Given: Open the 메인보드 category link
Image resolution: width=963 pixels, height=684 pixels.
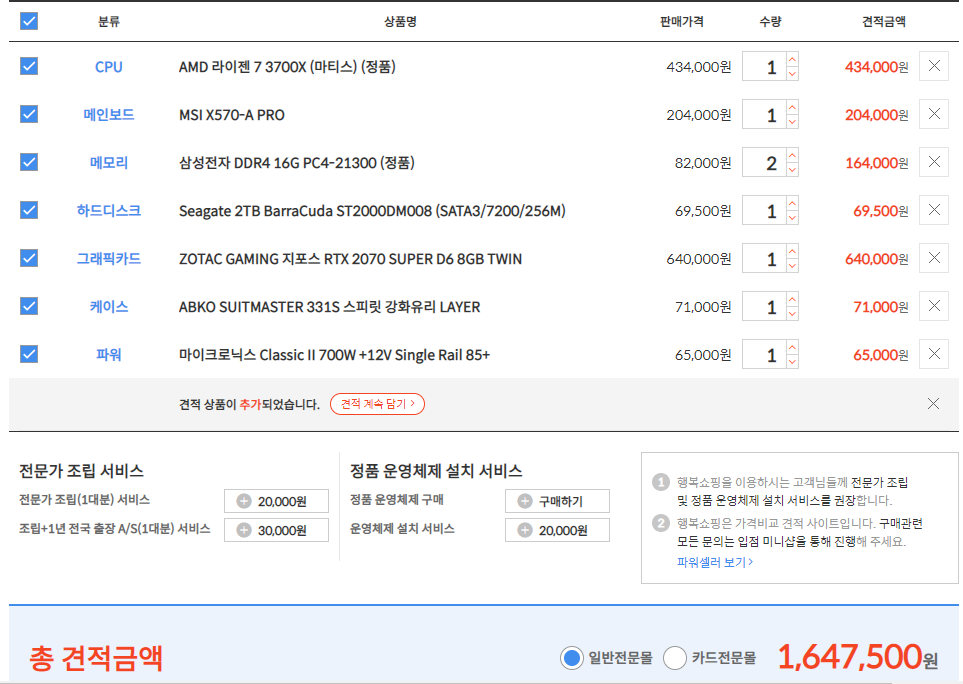Looking at the screenshot, I should point(109,115).
